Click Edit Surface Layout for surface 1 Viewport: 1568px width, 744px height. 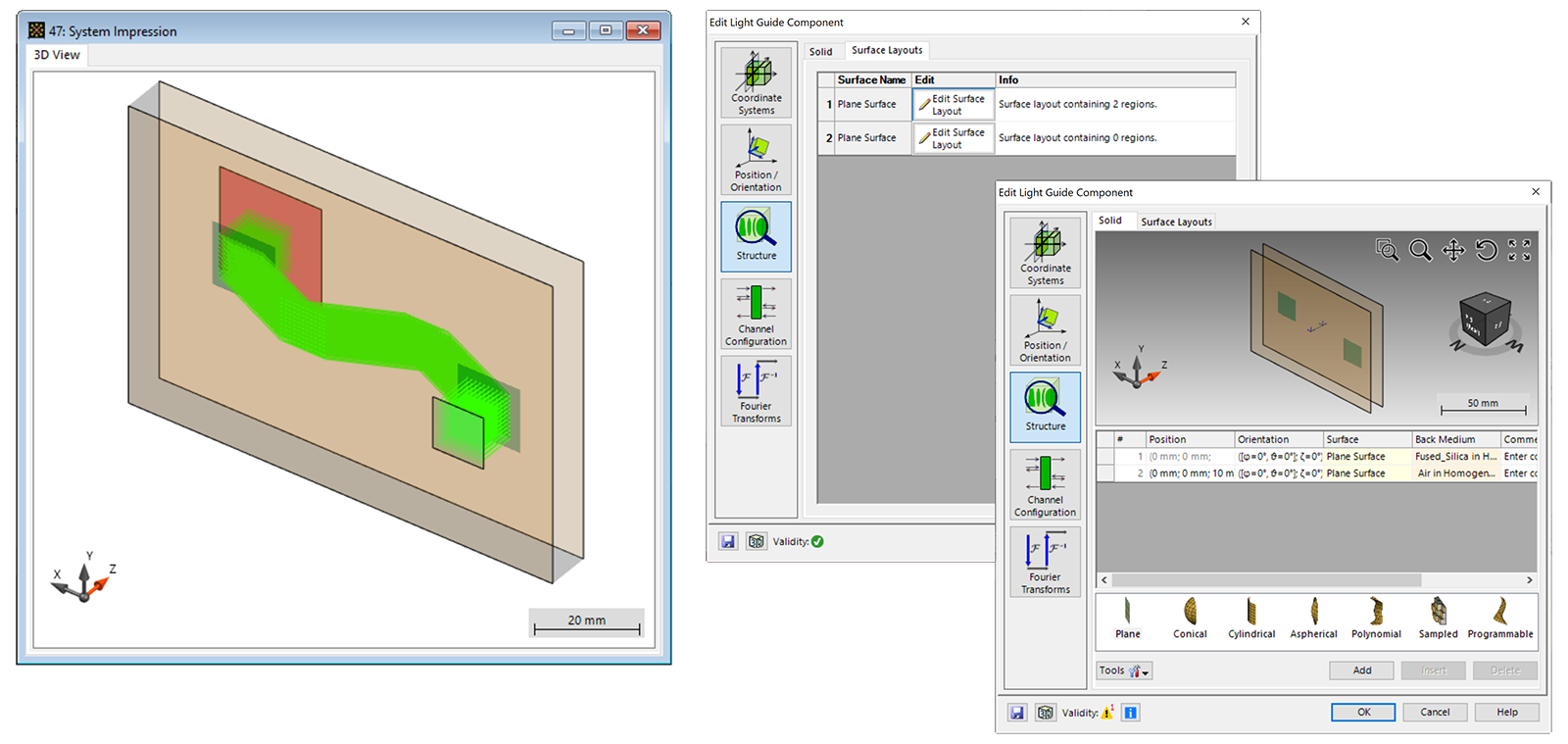coord(953,105)
